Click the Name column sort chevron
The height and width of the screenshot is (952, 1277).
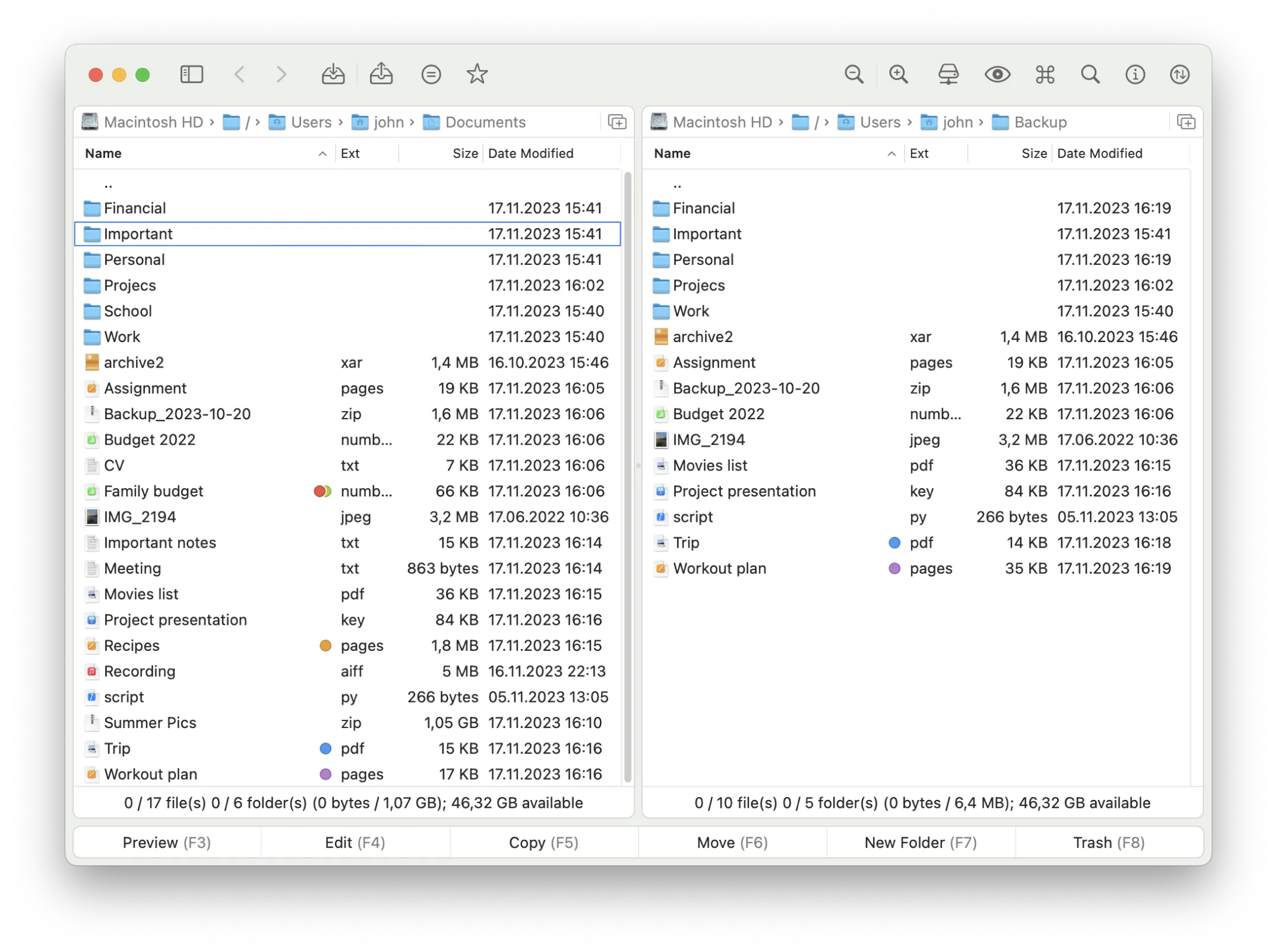coord(322,153)
